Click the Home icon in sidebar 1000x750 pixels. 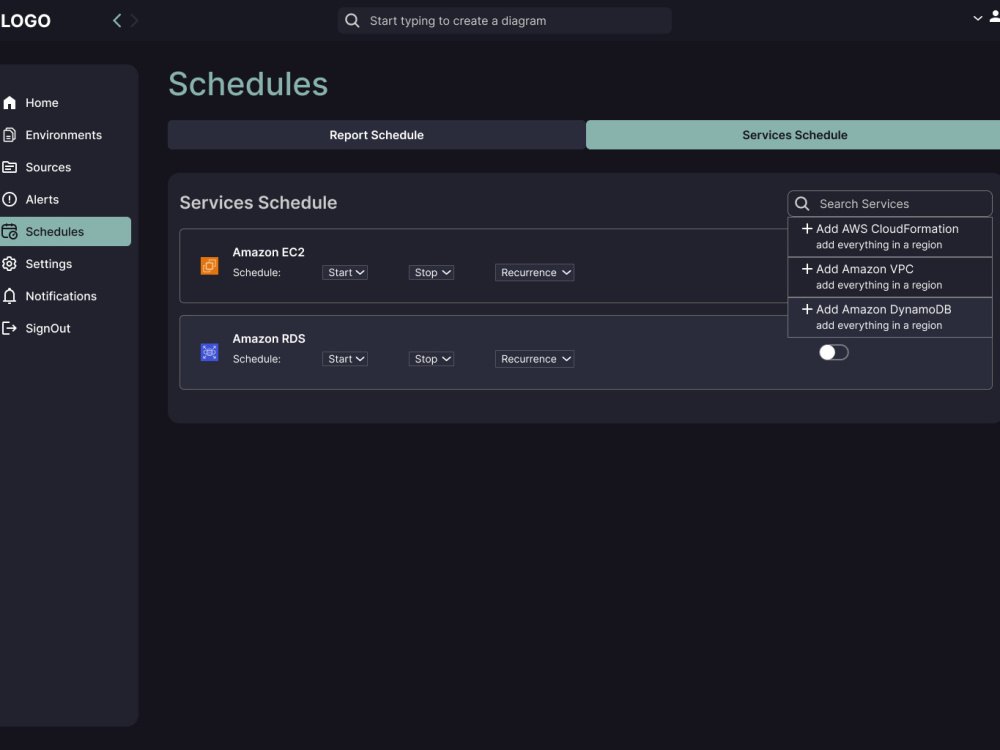pos(10,103)
